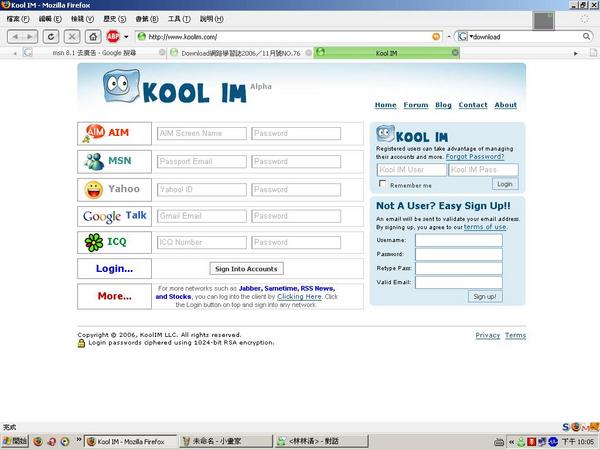
Task: Click the Retype Pass field
Action: [459, 268]
